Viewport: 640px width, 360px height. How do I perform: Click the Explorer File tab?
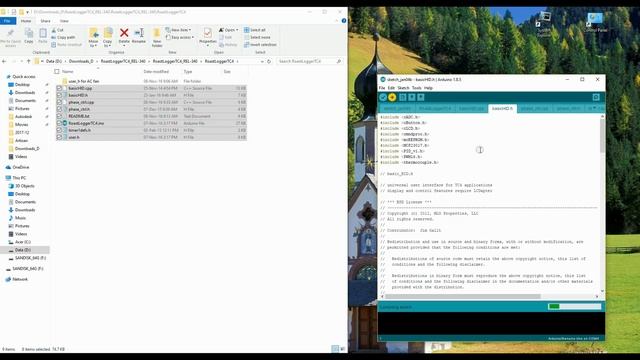[x=7, y=21]
